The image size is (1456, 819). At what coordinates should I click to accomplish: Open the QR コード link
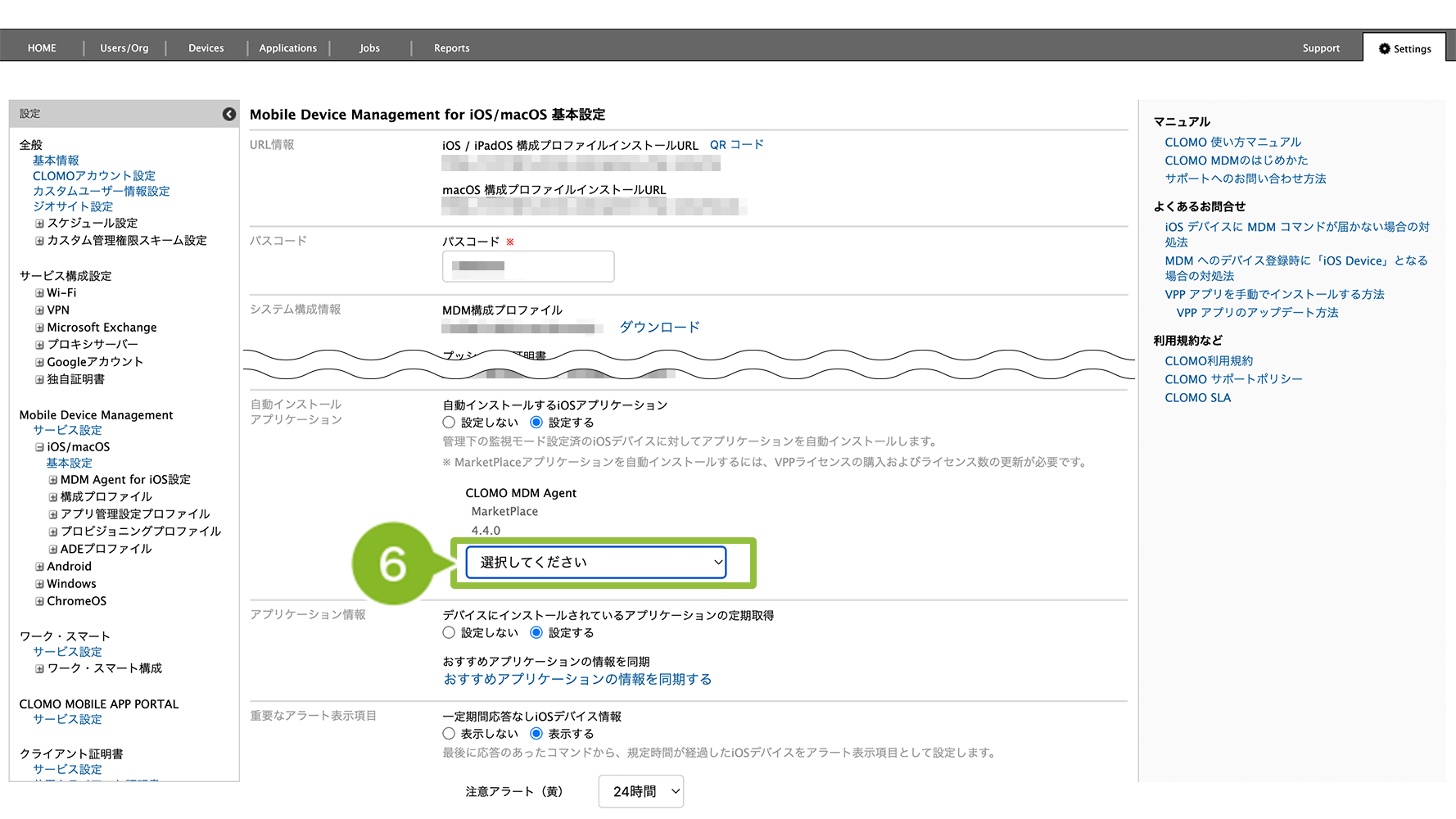pos(736,145)
